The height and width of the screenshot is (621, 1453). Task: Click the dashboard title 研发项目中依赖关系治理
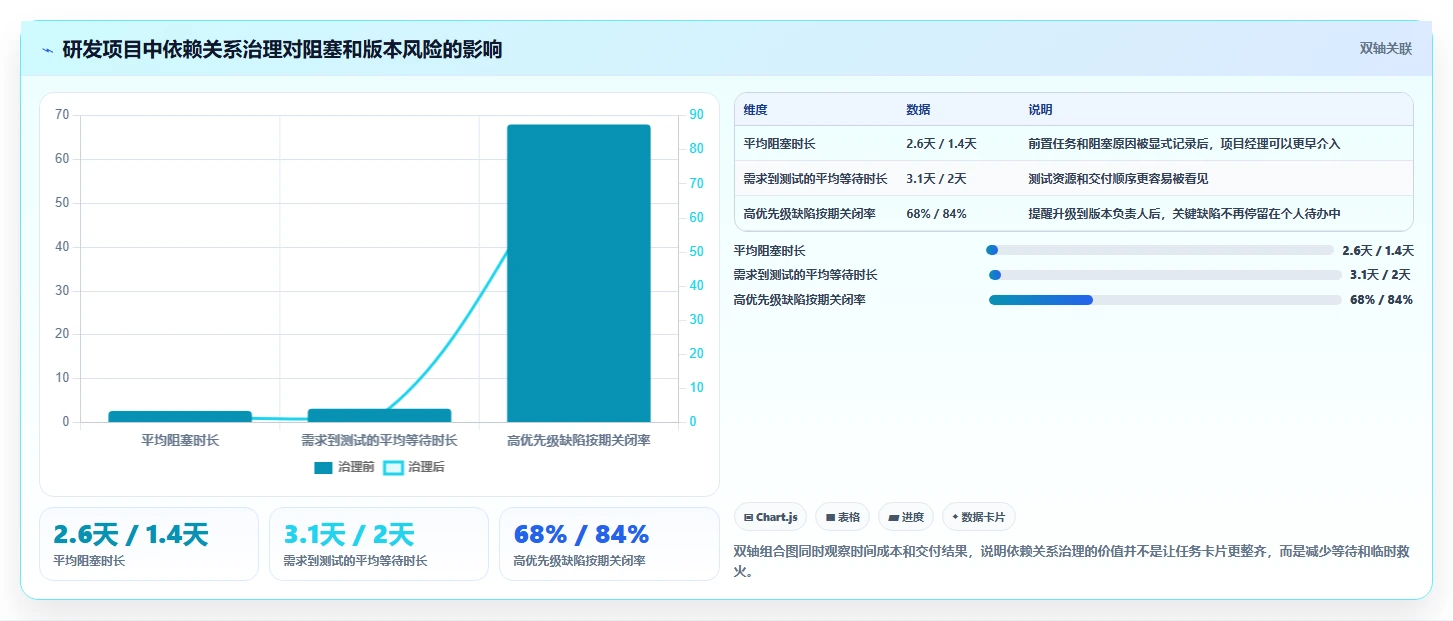point(282,50)
